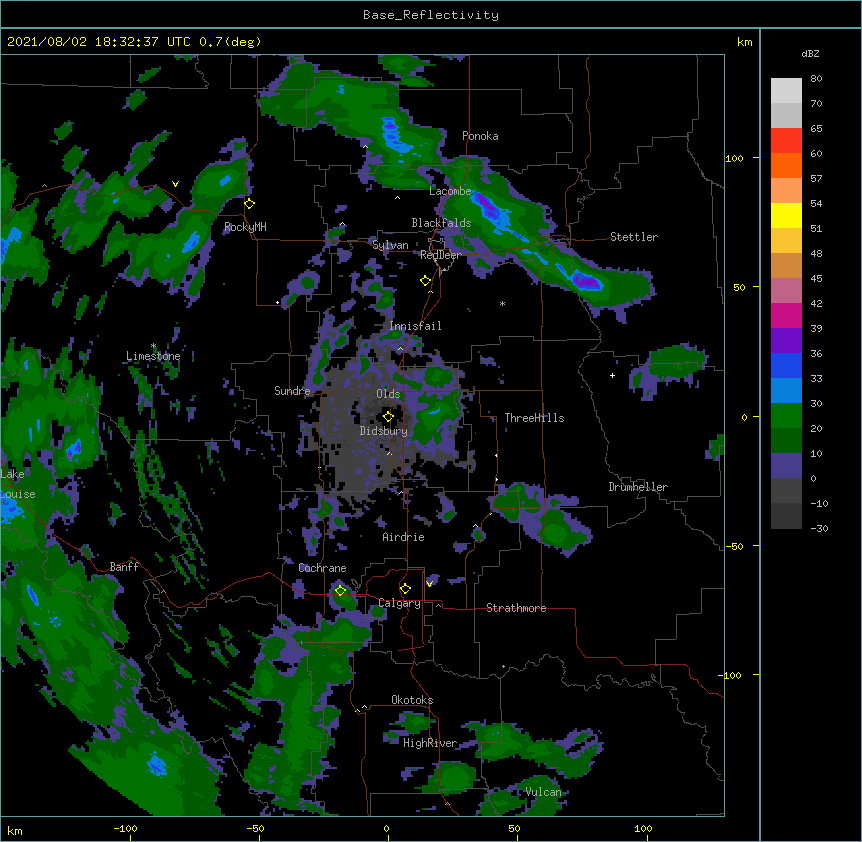Click the asterisk marker between RedDeer and Stettler
Viewport: 862px width, 842px height.
(x=502, y=304)
